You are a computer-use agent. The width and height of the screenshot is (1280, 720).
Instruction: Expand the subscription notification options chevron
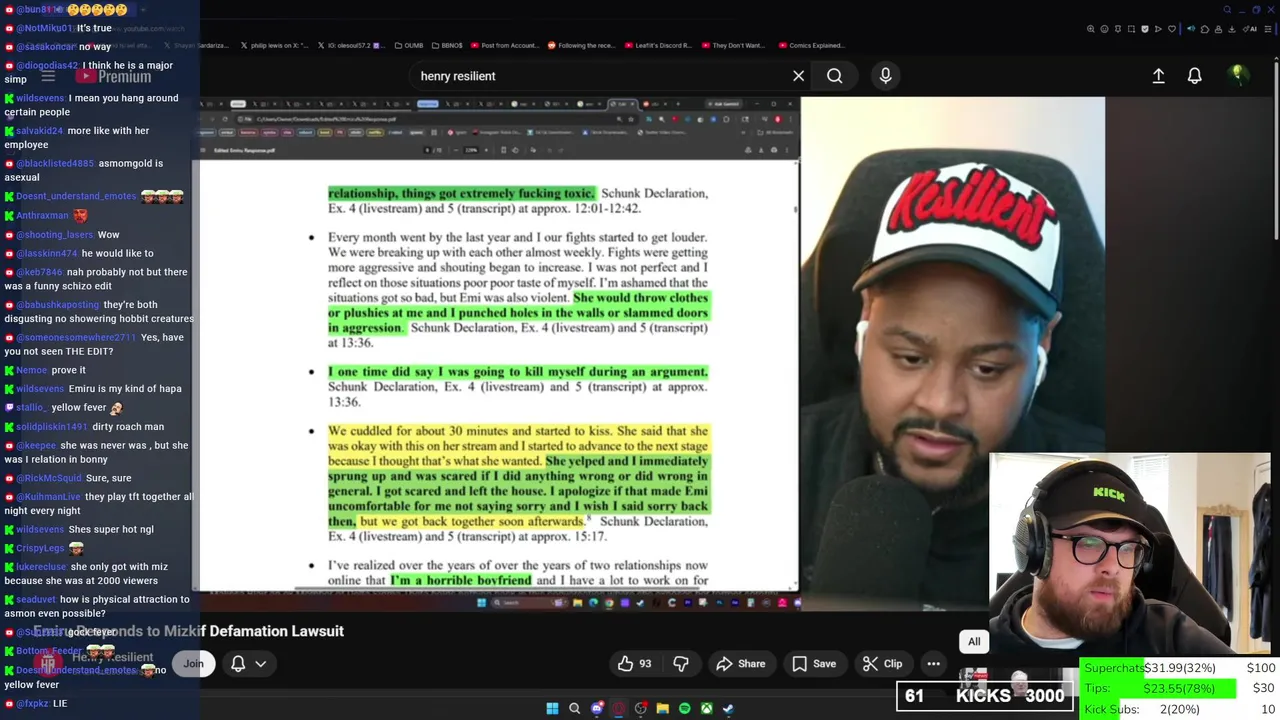tap(261, 663)
